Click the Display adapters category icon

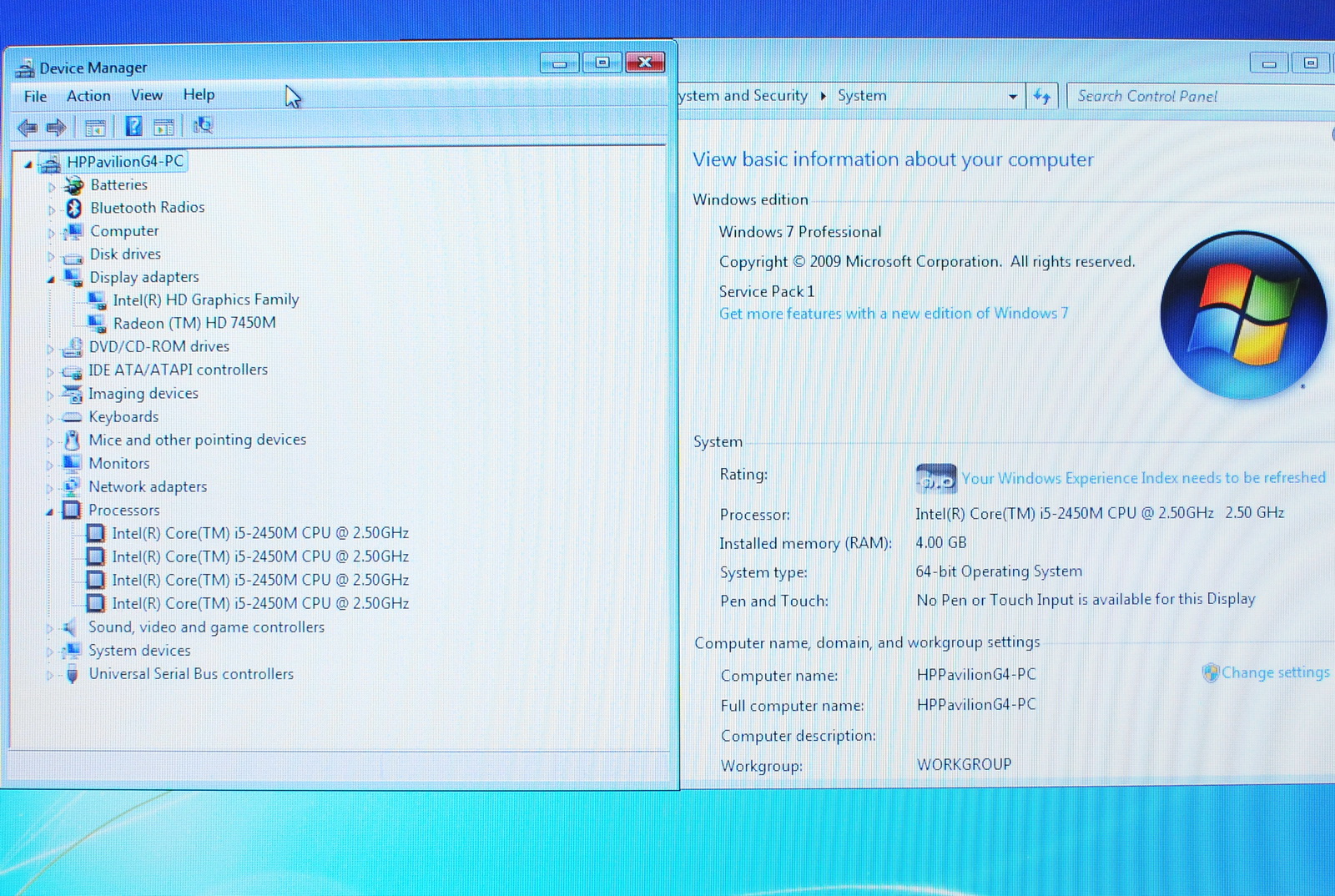[x=73, y=277]
